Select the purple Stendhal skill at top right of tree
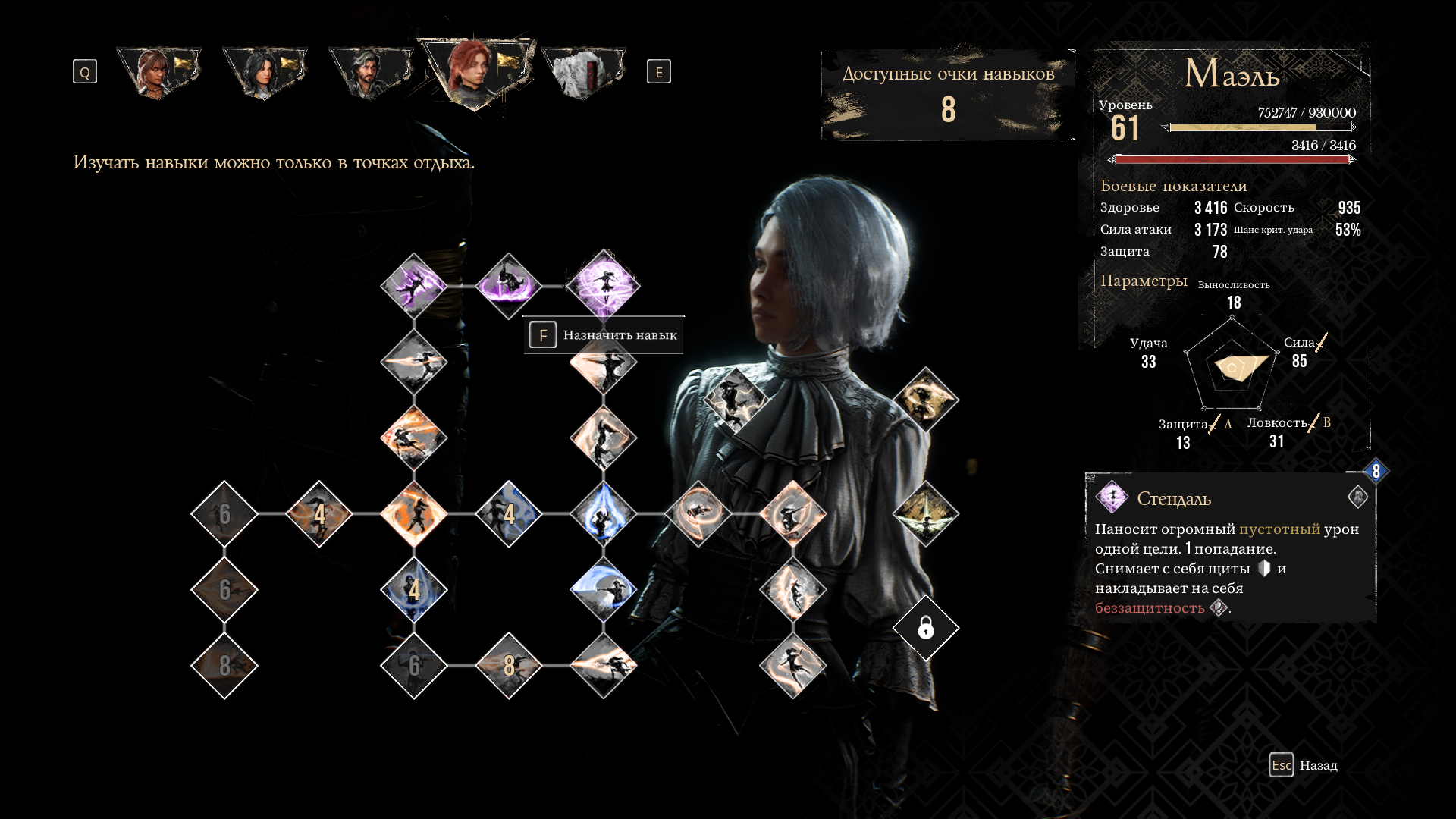 point(604,286)
